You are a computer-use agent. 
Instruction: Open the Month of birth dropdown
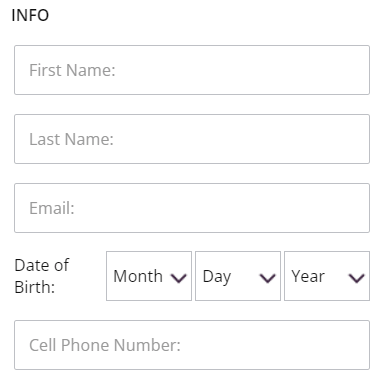point(149,276)
